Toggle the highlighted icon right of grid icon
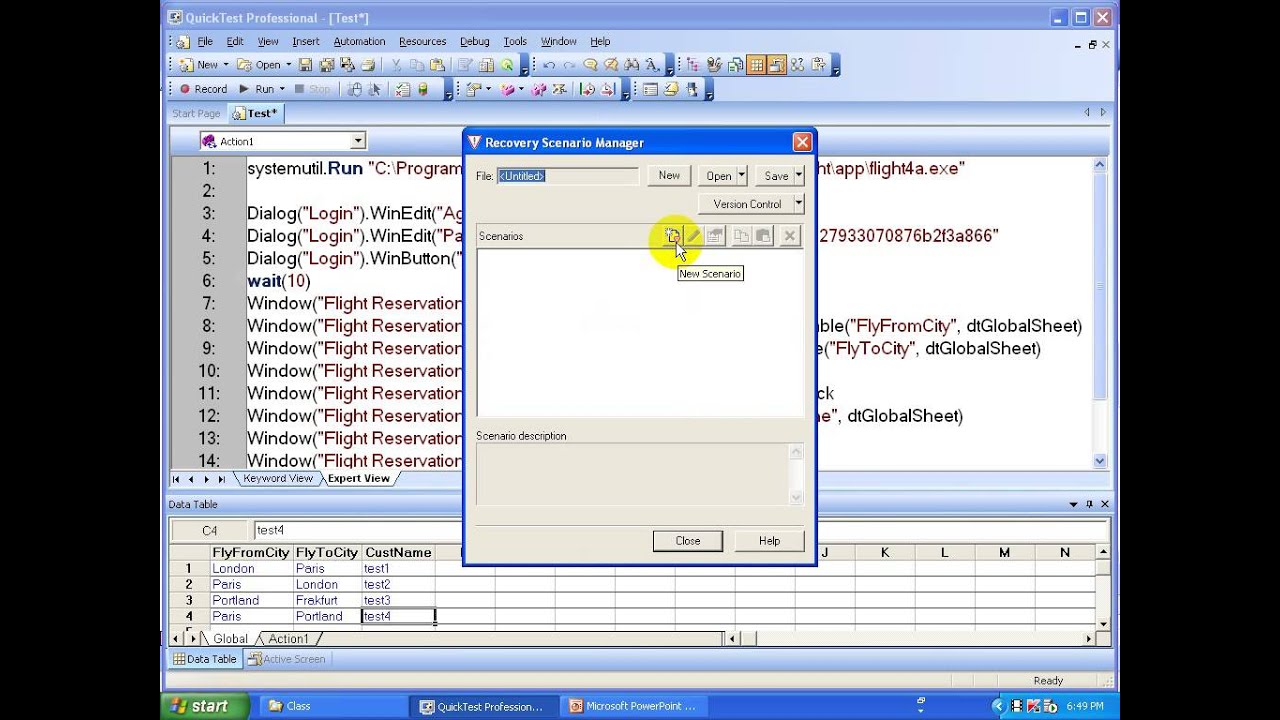 click(776, 65)
